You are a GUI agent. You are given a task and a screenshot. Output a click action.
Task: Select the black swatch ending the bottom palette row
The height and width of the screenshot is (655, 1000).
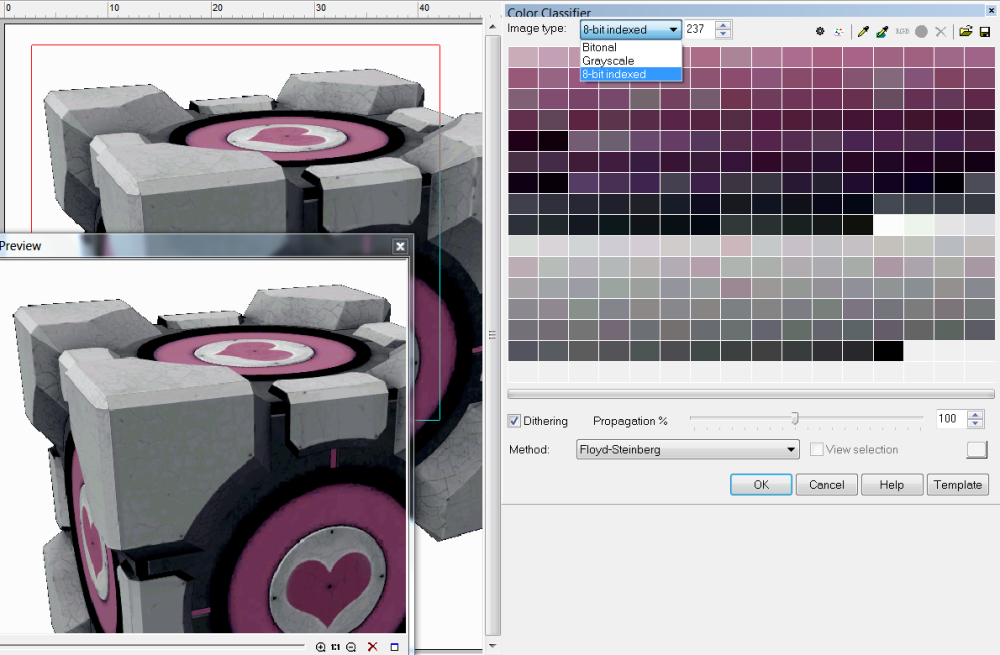click(888, 351)
